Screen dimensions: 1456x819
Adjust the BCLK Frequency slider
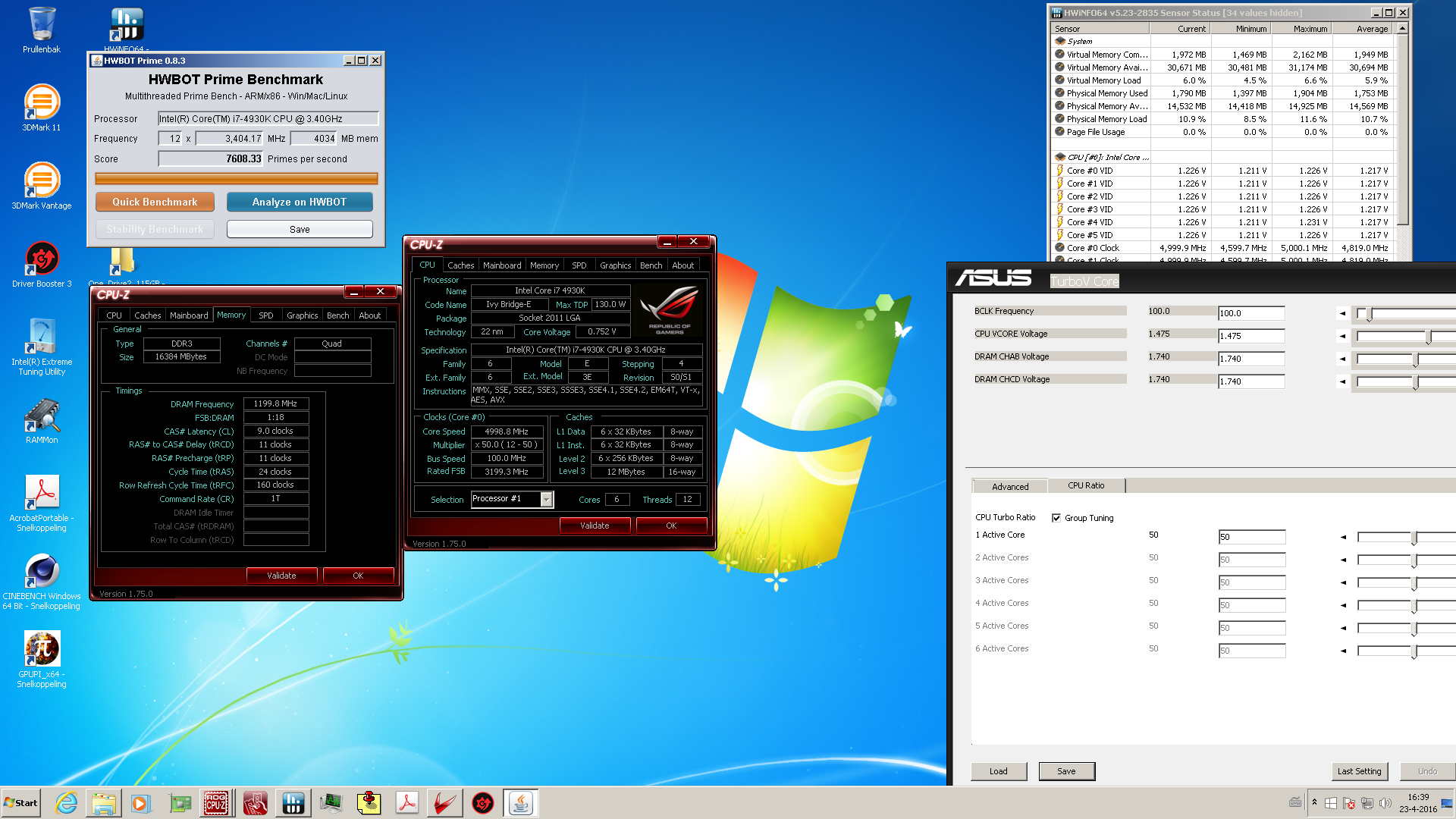click(x=1369, y=313)
